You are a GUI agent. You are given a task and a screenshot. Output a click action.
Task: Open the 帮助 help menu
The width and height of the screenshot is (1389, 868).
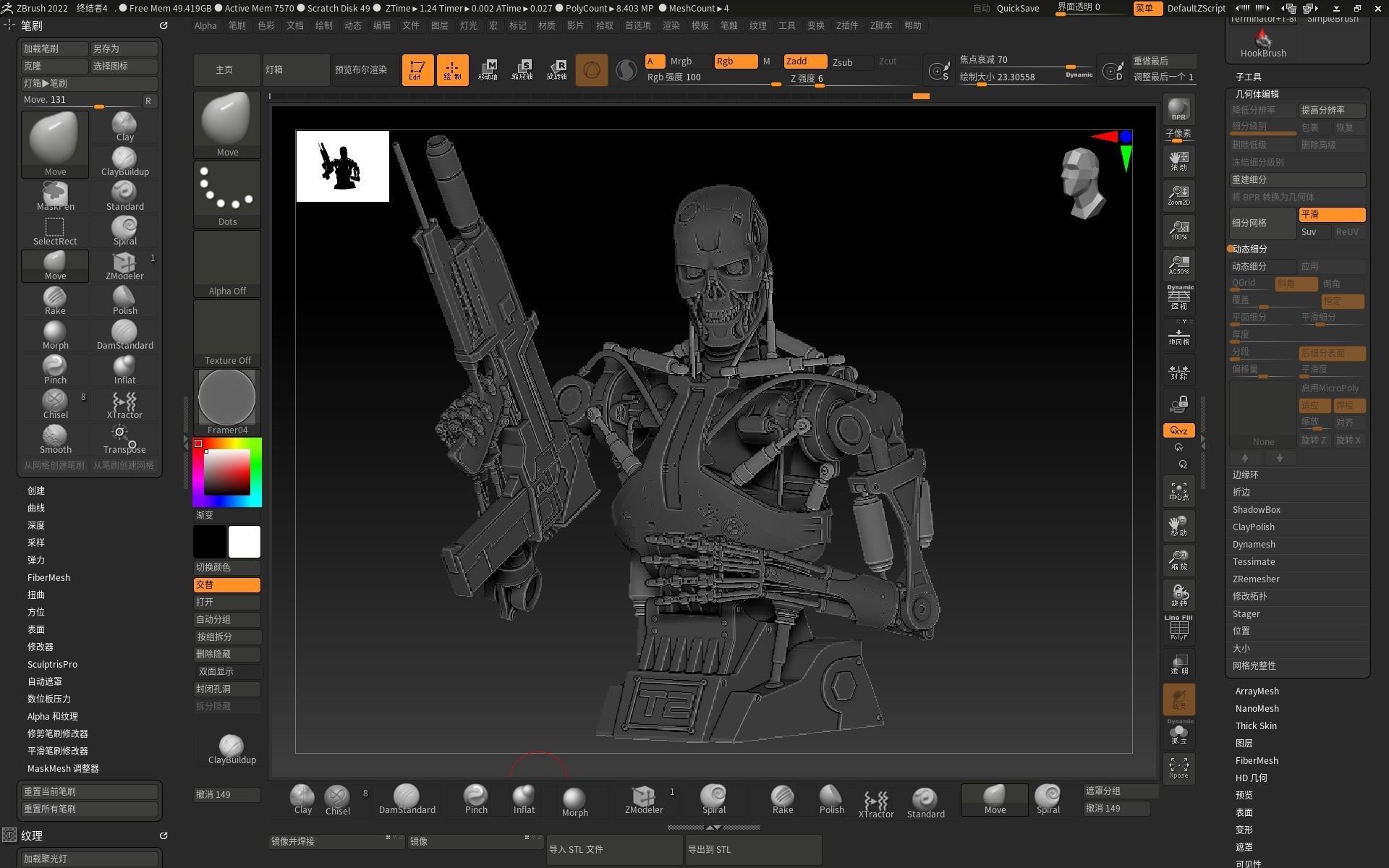click(x=913, y=25)
